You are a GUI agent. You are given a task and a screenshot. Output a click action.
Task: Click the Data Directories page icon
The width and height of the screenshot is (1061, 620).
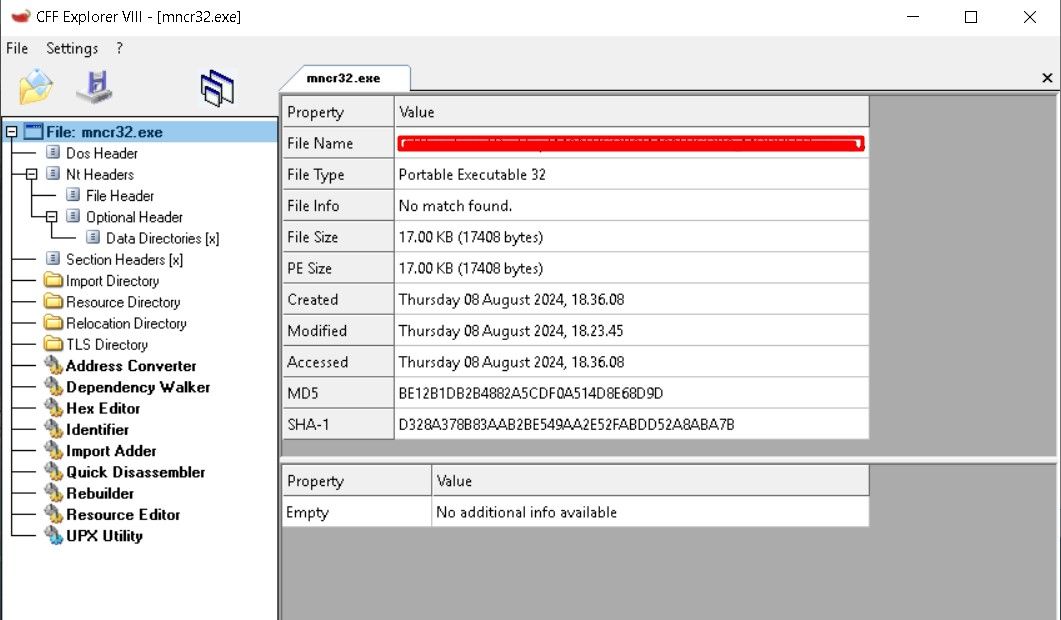pyautogui.click(x=93, y=238)
